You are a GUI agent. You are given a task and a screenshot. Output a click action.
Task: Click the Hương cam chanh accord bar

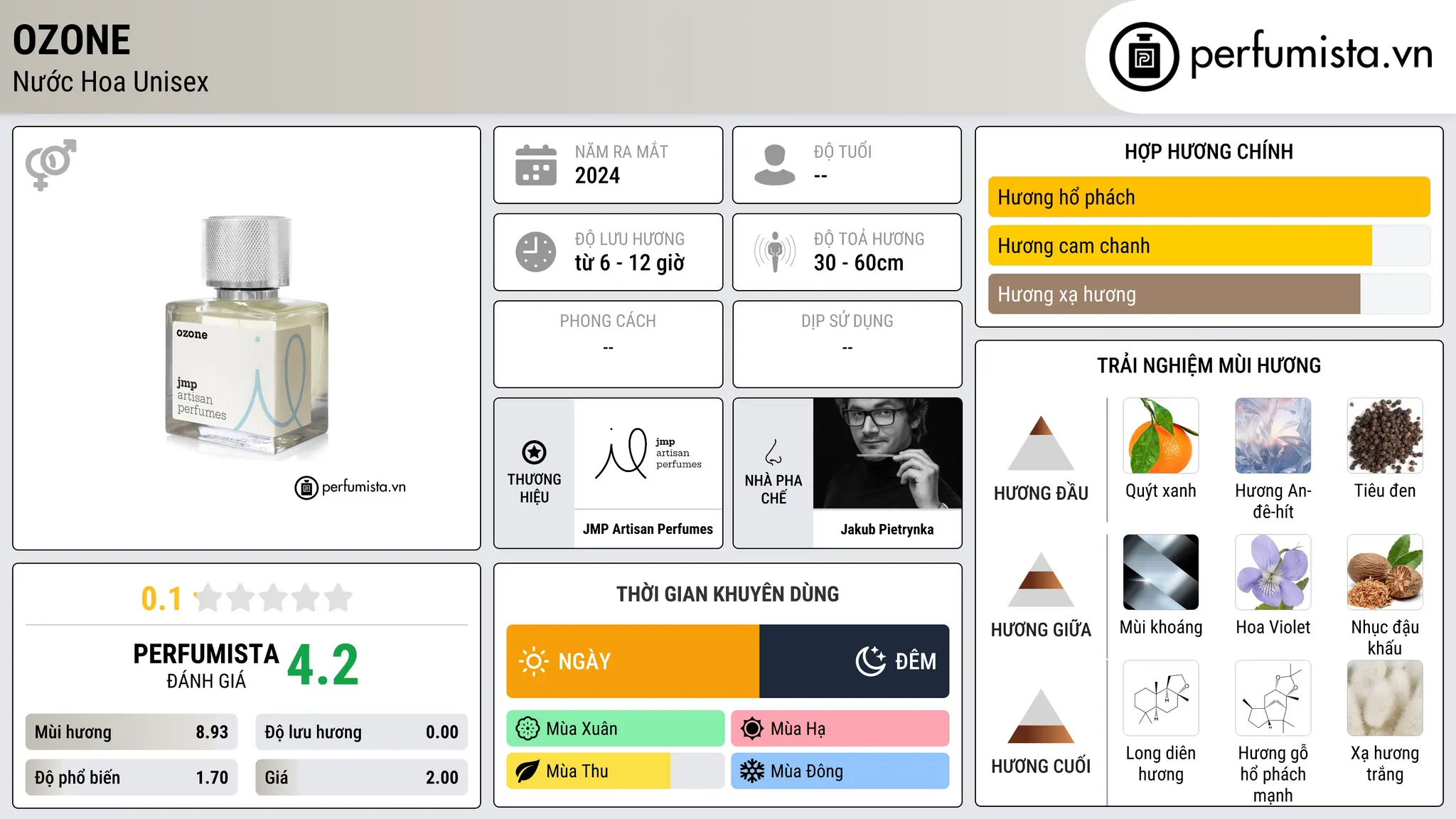click(1209, 245)
